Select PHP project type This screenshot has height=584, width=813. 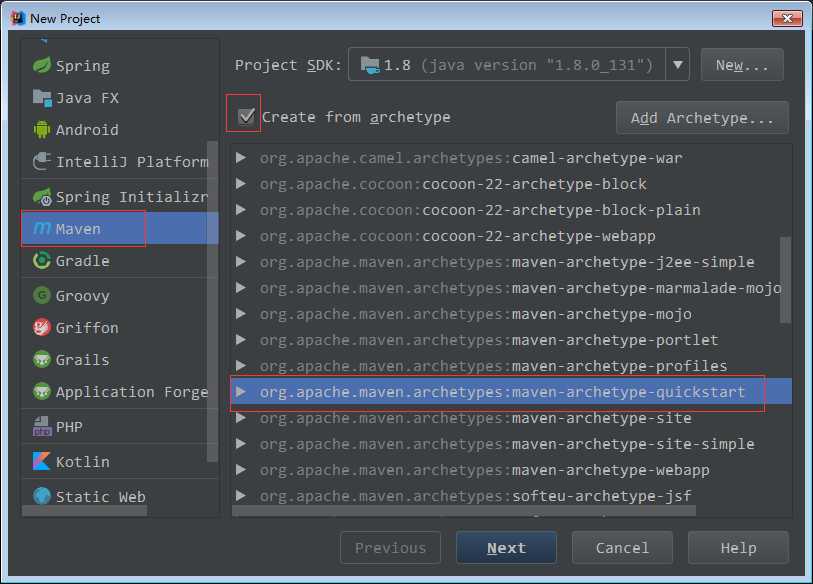(114, 427)
